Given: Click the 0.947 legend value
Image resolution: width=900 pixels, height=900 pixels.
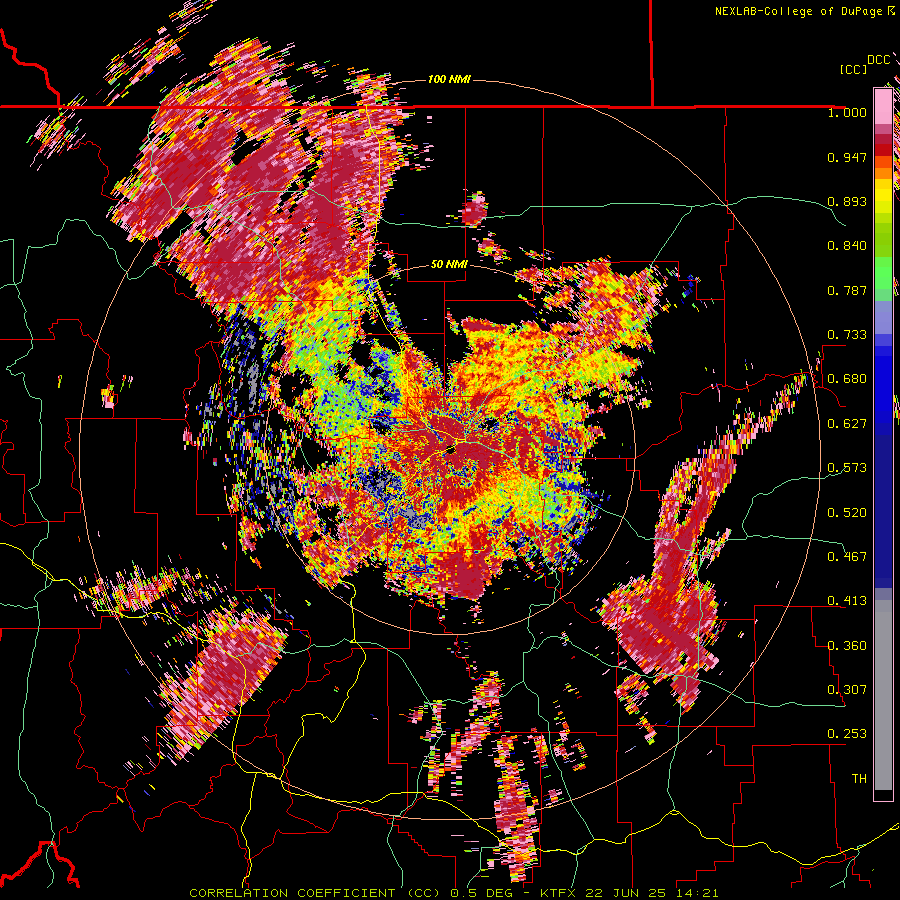Looking at the screenshot, I should pos(847,157).
